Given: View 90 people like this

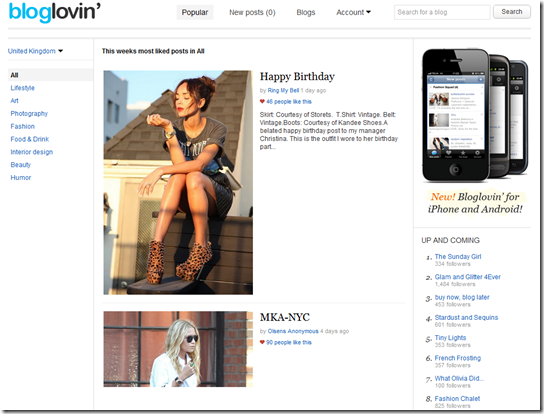Looking at the screenshot, I should [289, 343].
